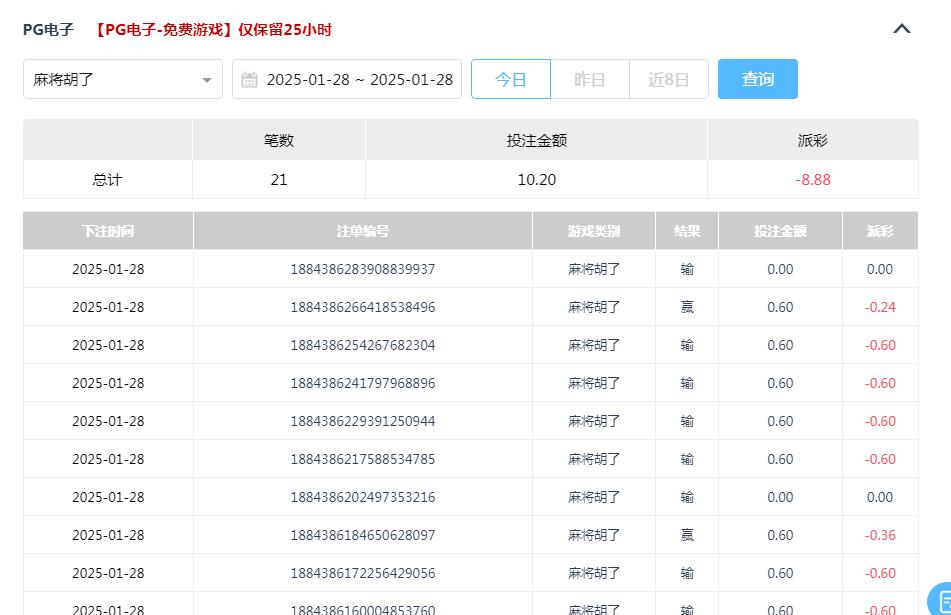
Task: Click the 赢 result in the second row
Action: tap(686, 307)
